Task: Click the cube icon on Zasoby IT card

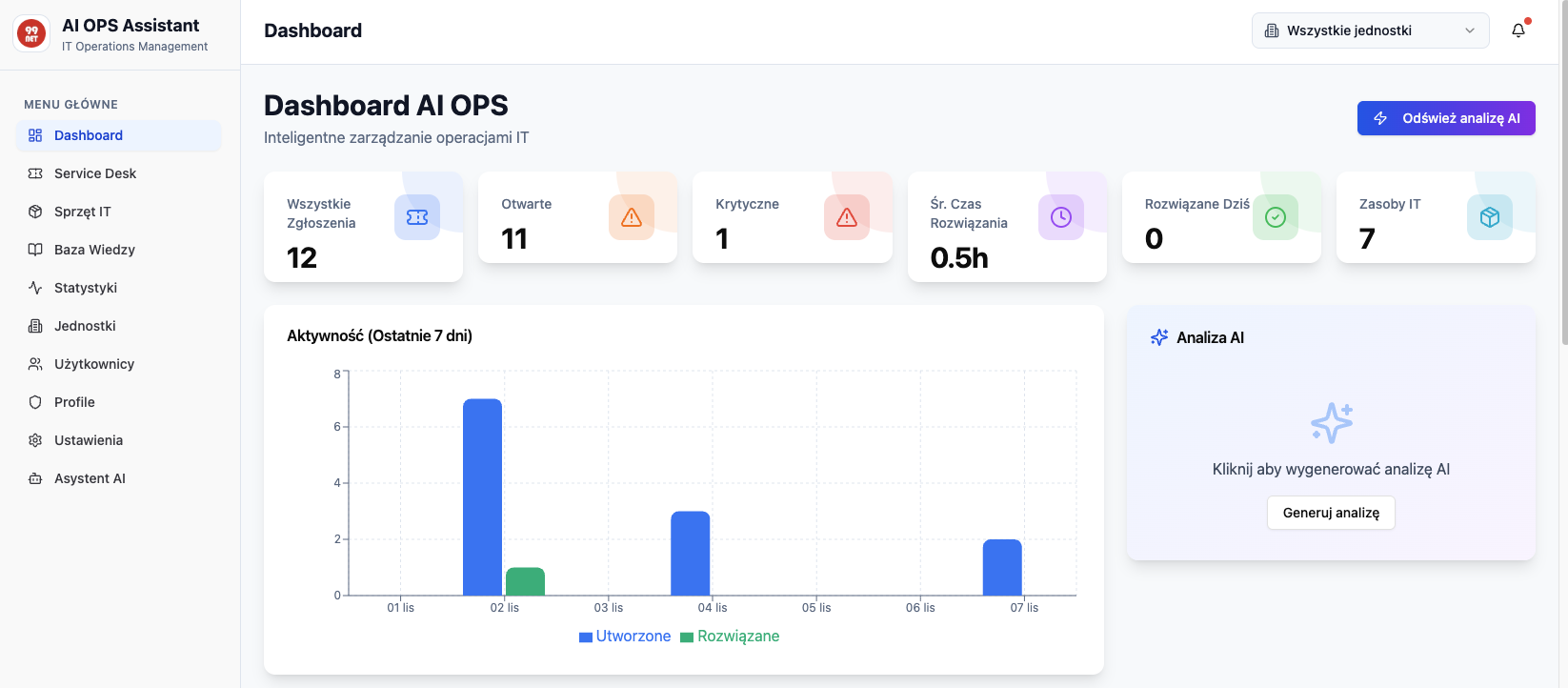Action: pos(1489,217)
